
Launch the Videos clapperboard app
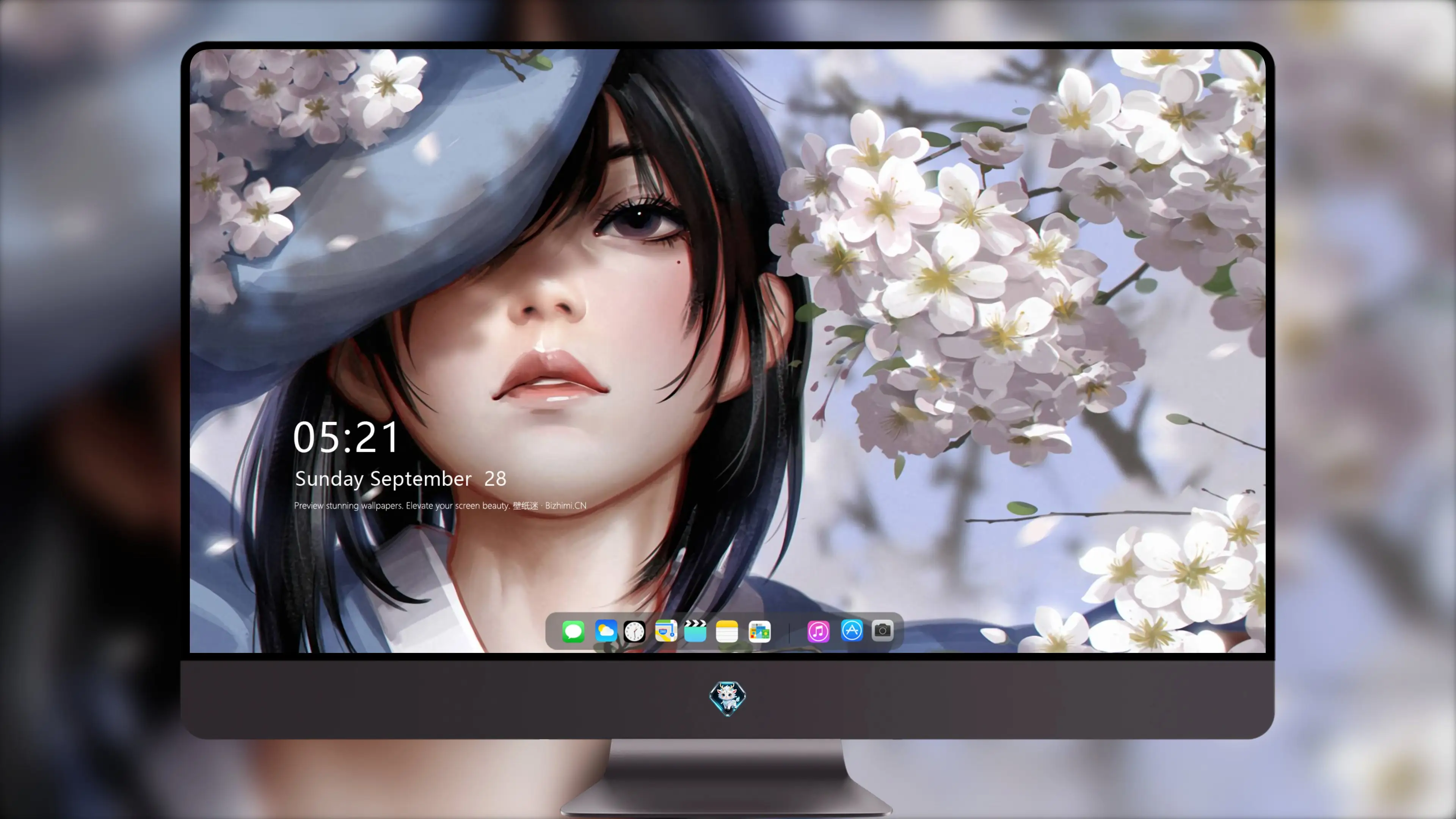point(695,631)
